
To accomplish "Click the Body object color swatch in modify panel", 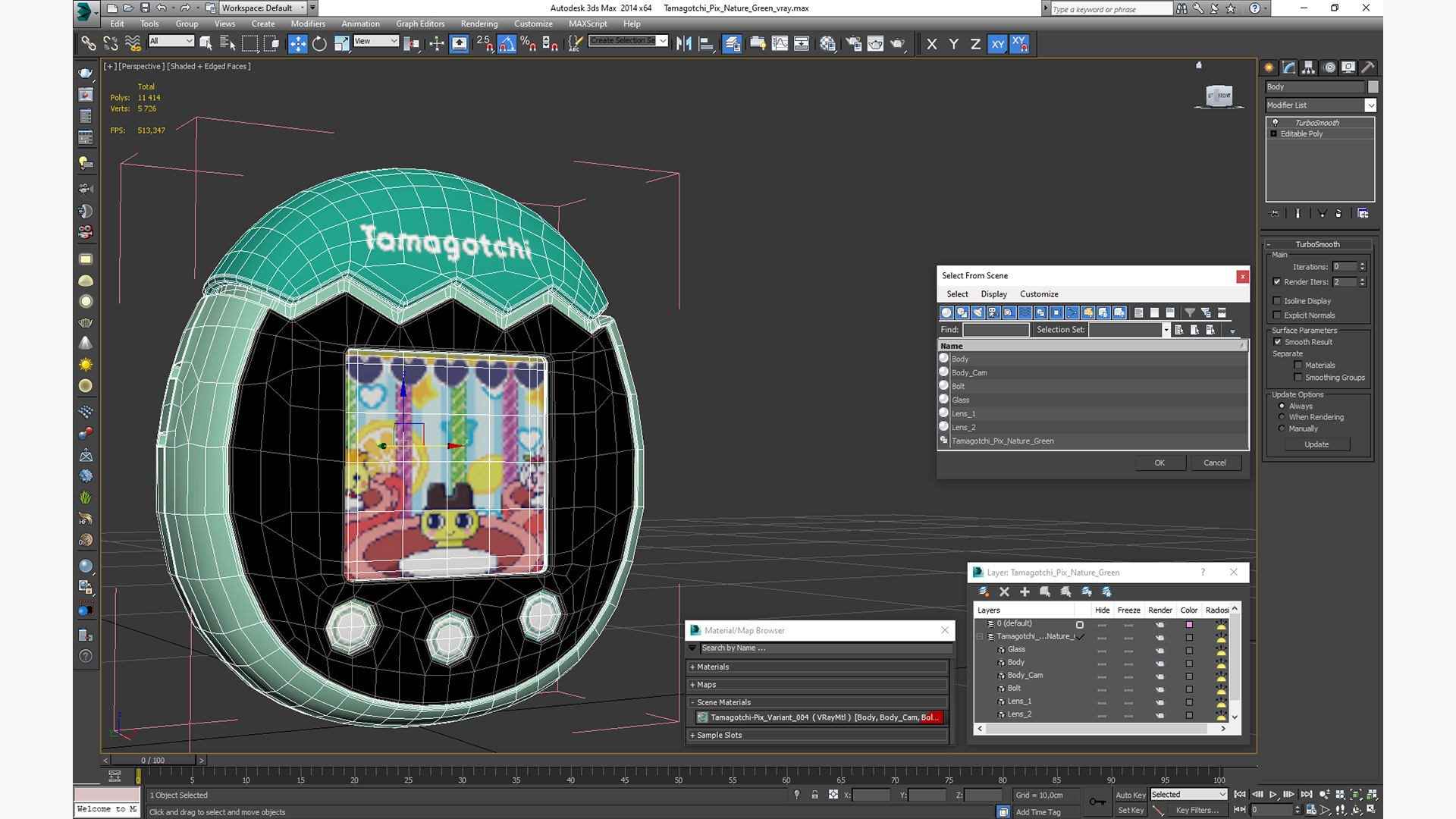I will [1373, 87].
